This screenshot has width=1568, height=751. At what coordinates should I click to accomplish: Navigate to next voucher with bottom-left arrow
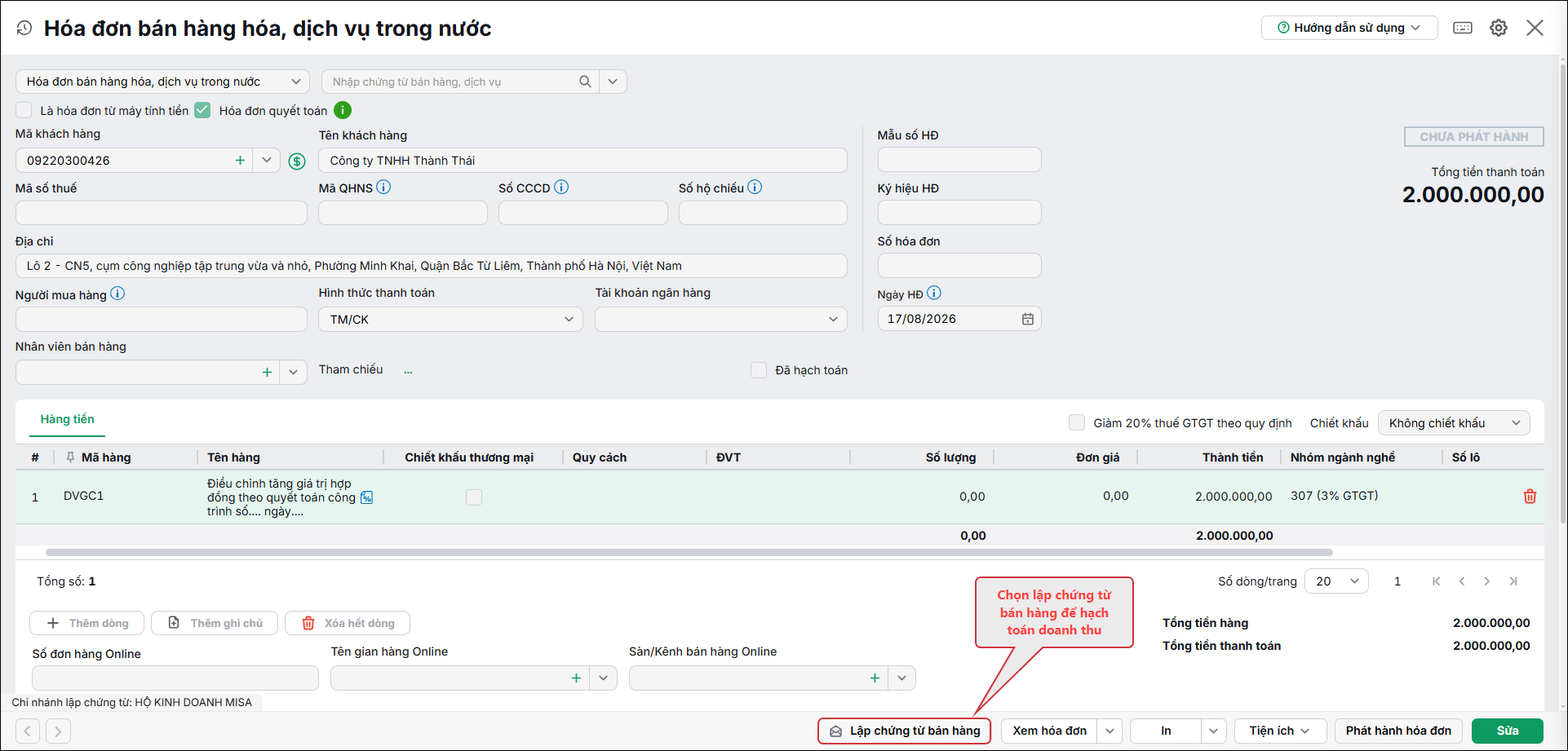58,731
